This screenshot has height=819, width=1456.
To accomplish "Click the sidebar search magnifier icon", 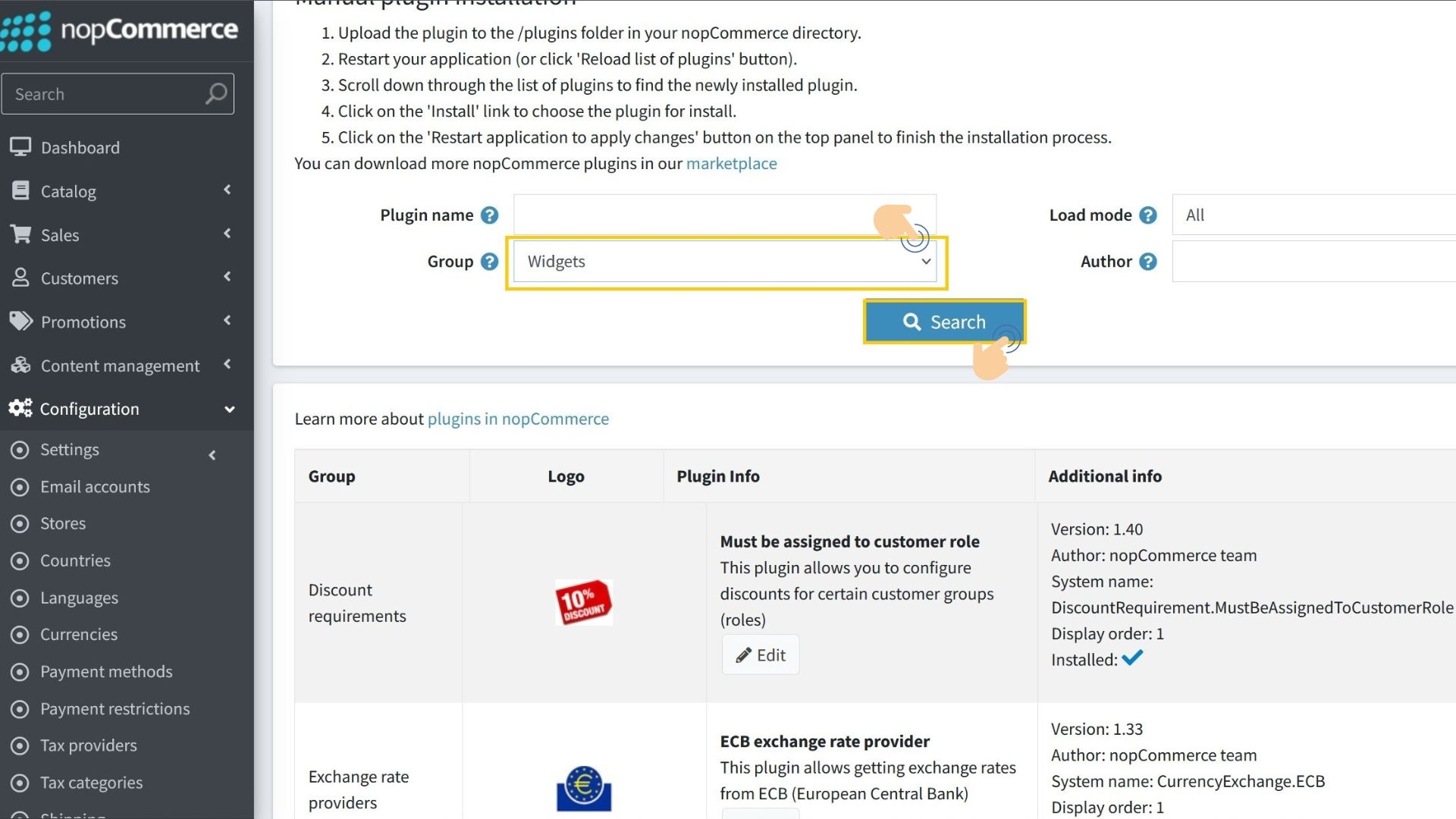I will pyautogui.click(x=216, y=94).
